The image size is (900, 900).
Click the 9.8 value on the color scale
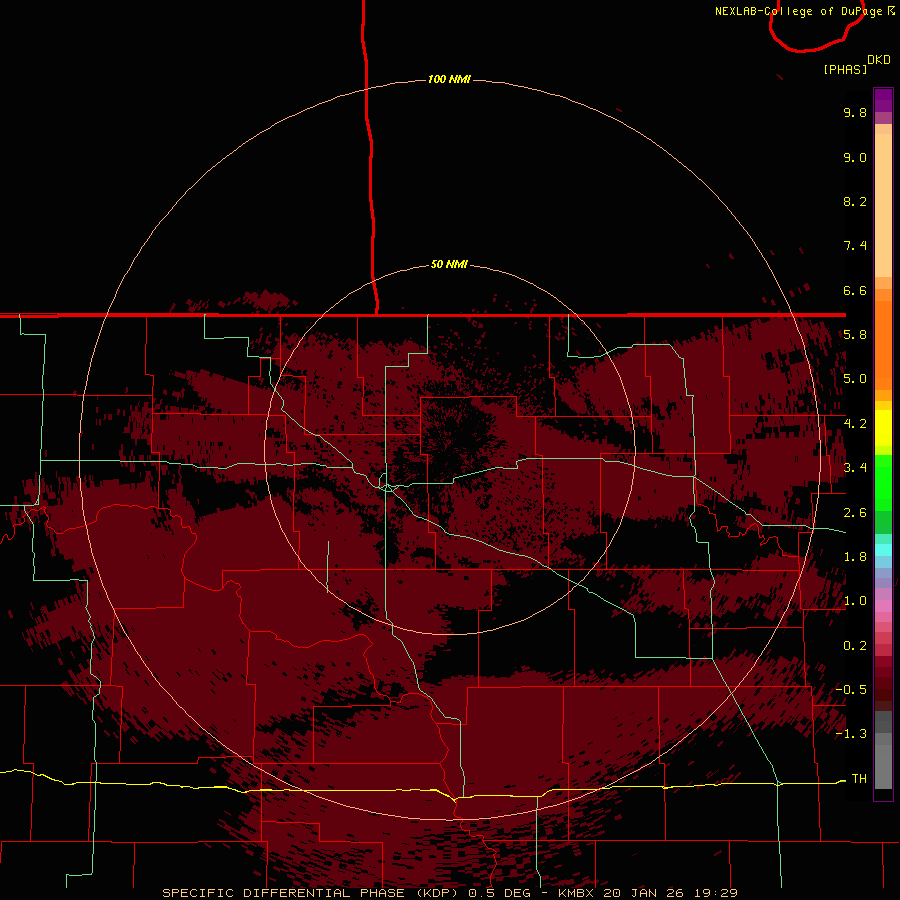click(x=855, y=112)
